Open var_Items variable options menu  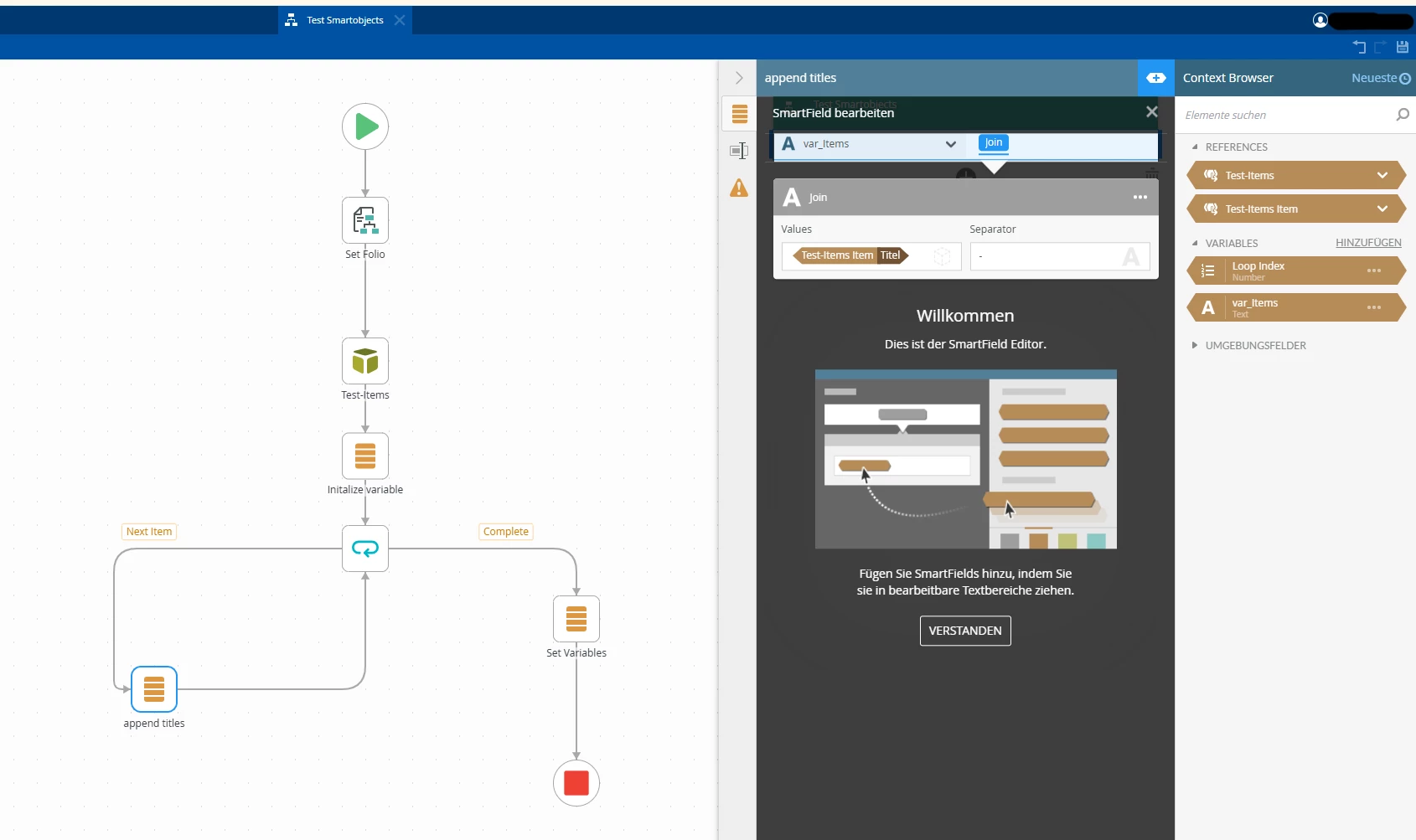[x=1374, y=307]
